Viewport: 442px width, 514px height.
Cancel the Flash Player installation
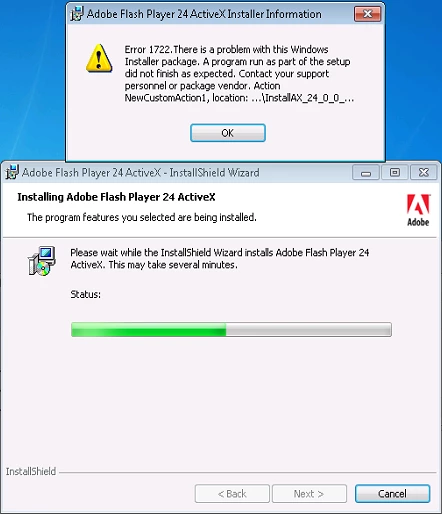392,493
